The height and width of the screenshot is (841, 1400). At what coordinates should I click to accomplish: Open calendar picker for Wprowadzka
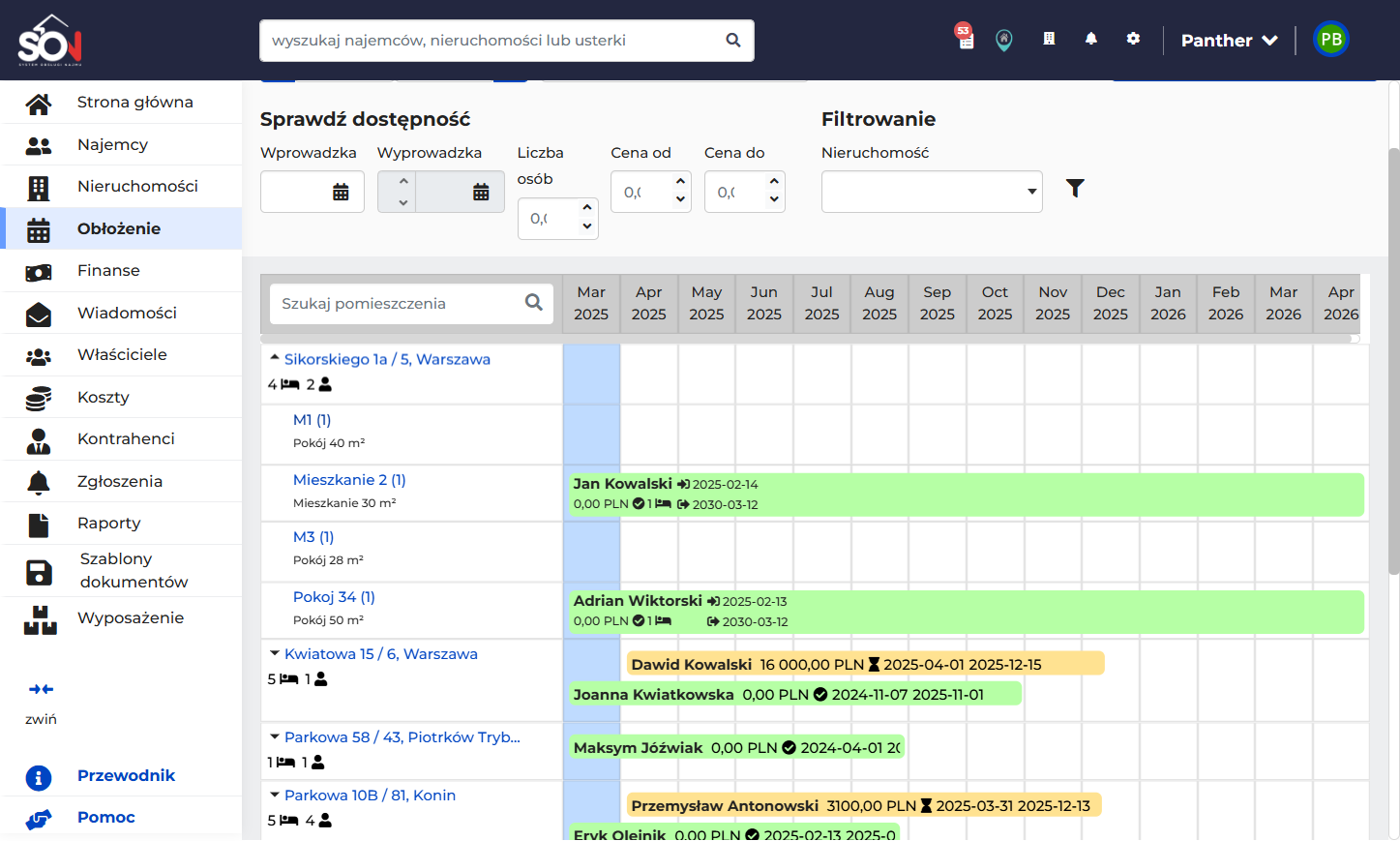[x=341, y=192]
